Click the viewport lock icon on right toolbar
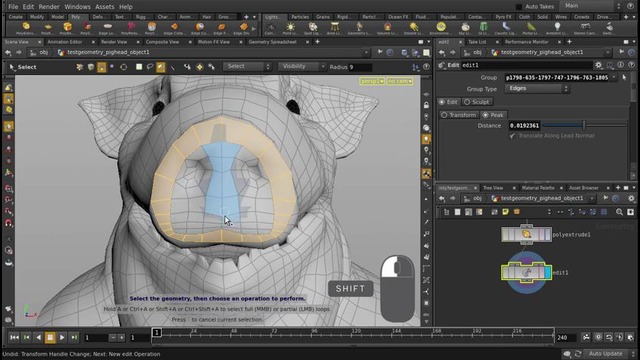 coord(426,105)
